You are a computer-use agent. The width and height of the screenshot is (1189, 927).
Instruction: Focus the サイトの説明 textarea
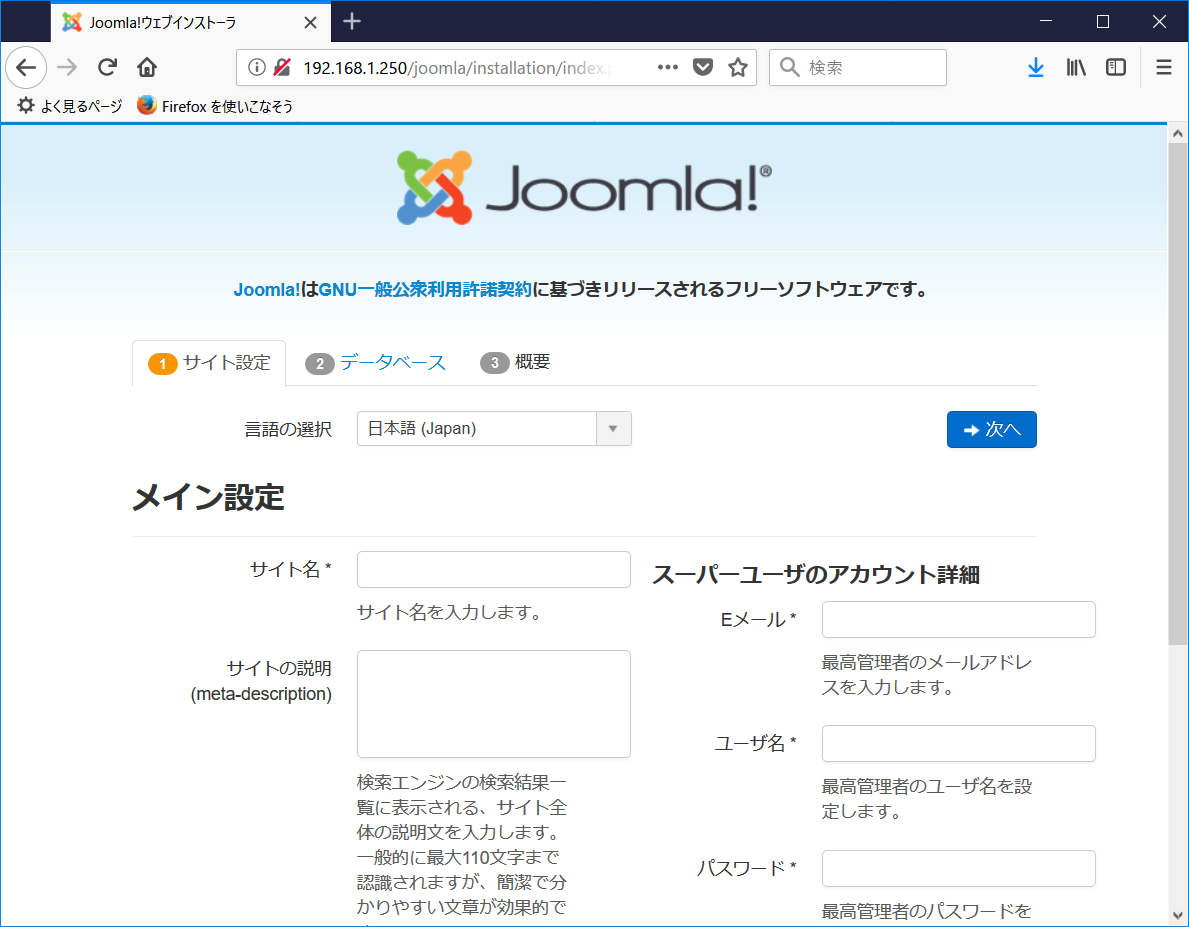pos(494,703)
